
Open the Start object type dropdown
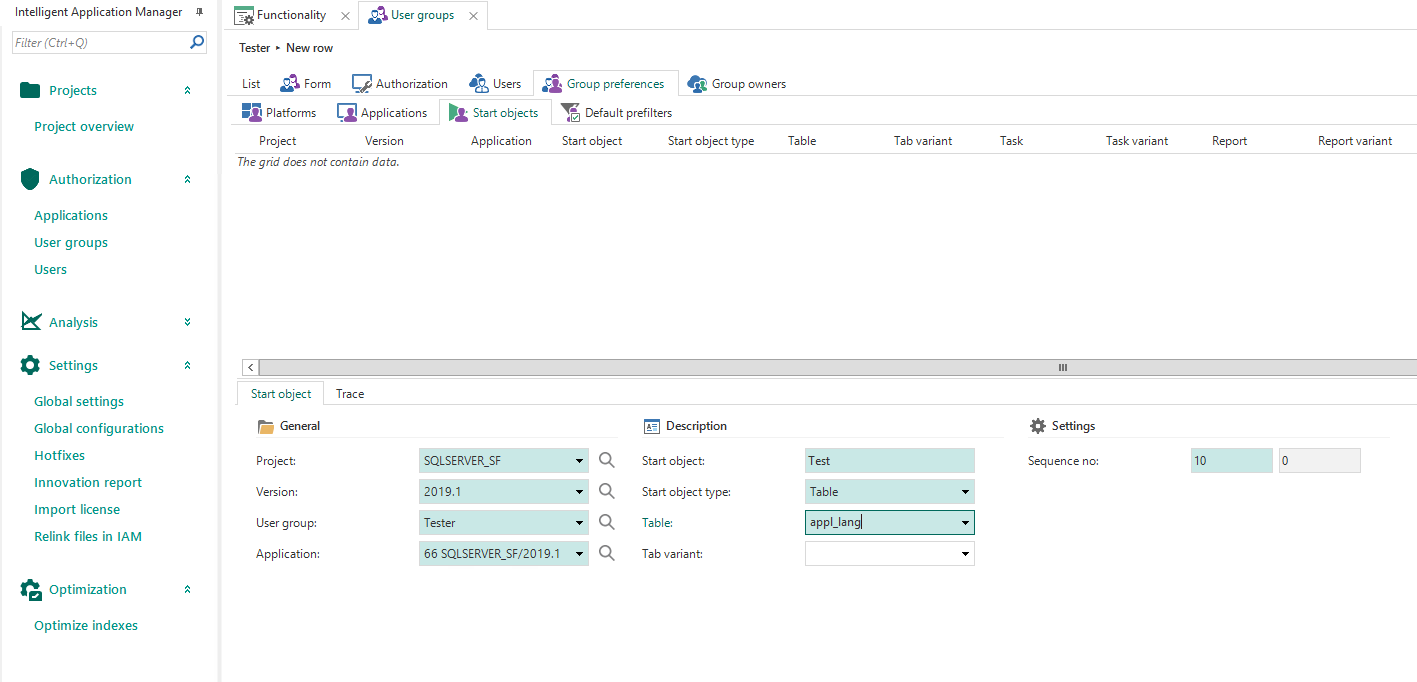click(965, 492)
